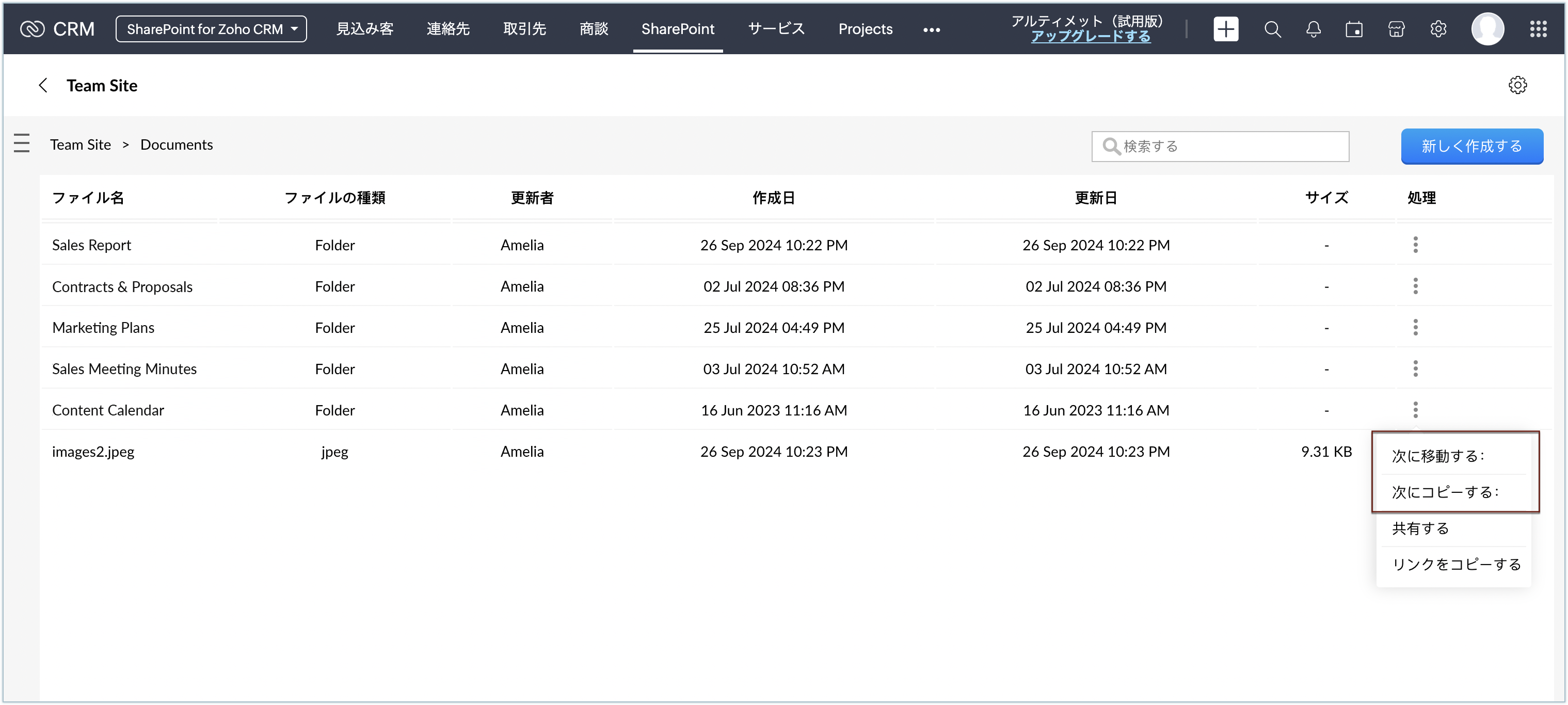This screenshot has width=1568, height=705.
Task: Open the apps grid launcher icon
Action: click(x=1538, y=28)
